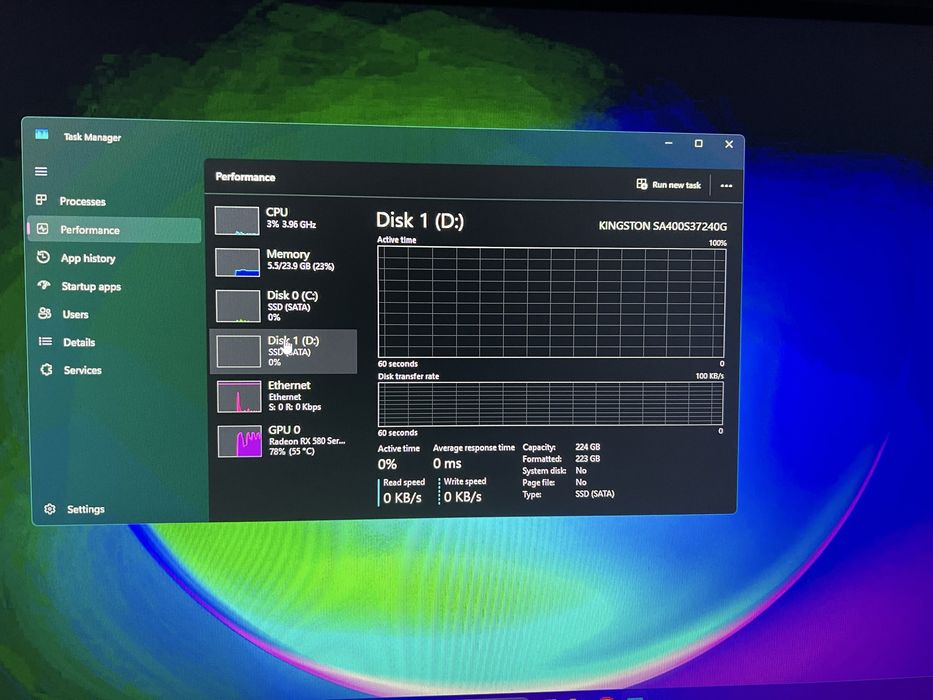
Task: Click the Settings gear icon
Action: coord(50,509)
